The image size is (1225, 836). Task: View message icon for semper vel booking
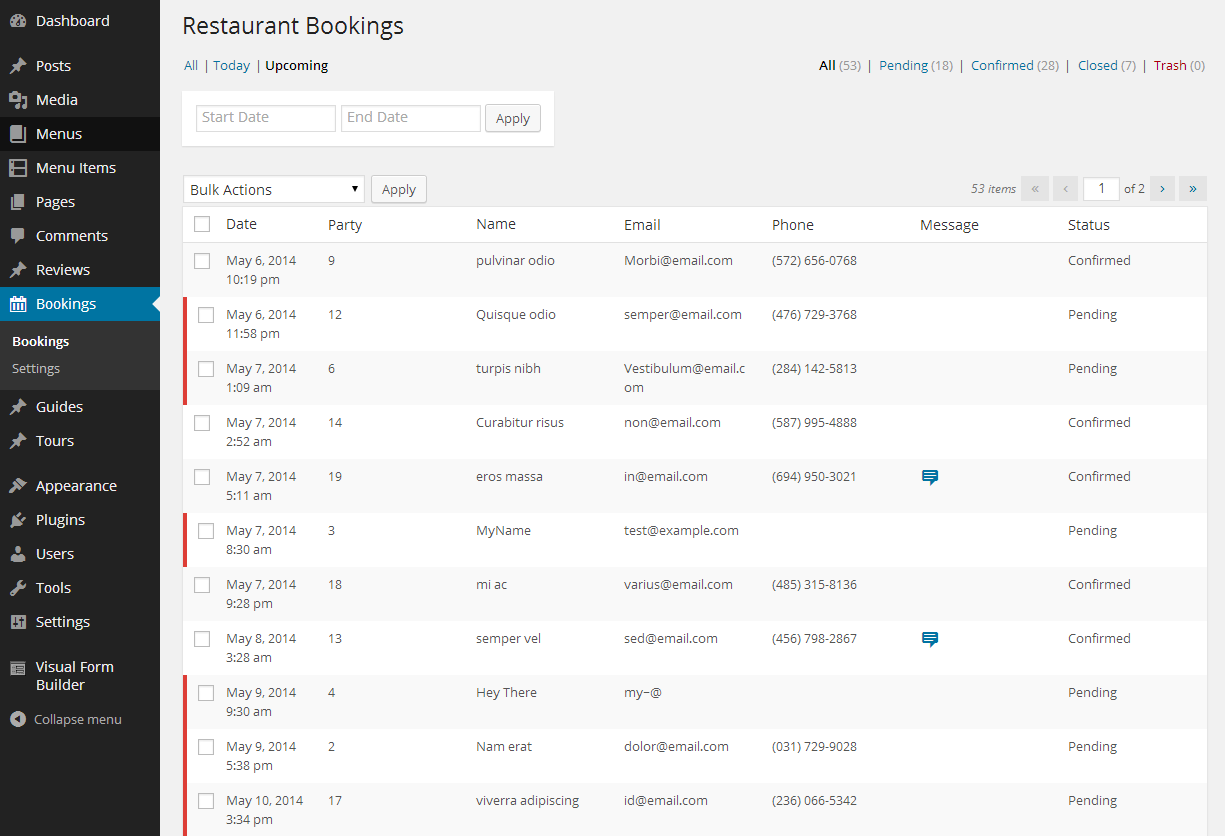[x=930, y=640]
